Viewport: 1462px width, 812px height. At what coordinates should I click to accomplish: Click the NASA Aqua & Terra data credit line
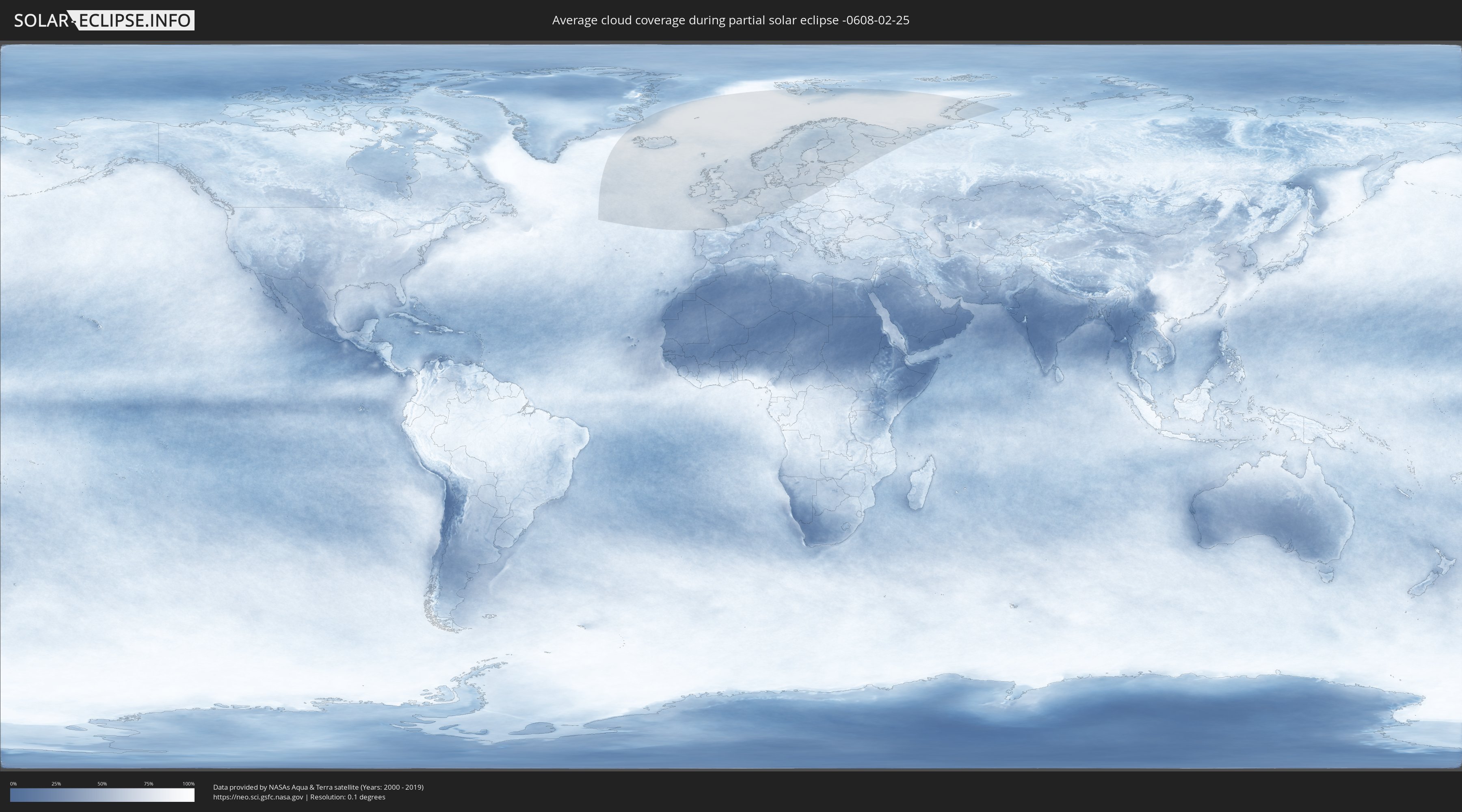pyautogui.click(x=318, y=787)
